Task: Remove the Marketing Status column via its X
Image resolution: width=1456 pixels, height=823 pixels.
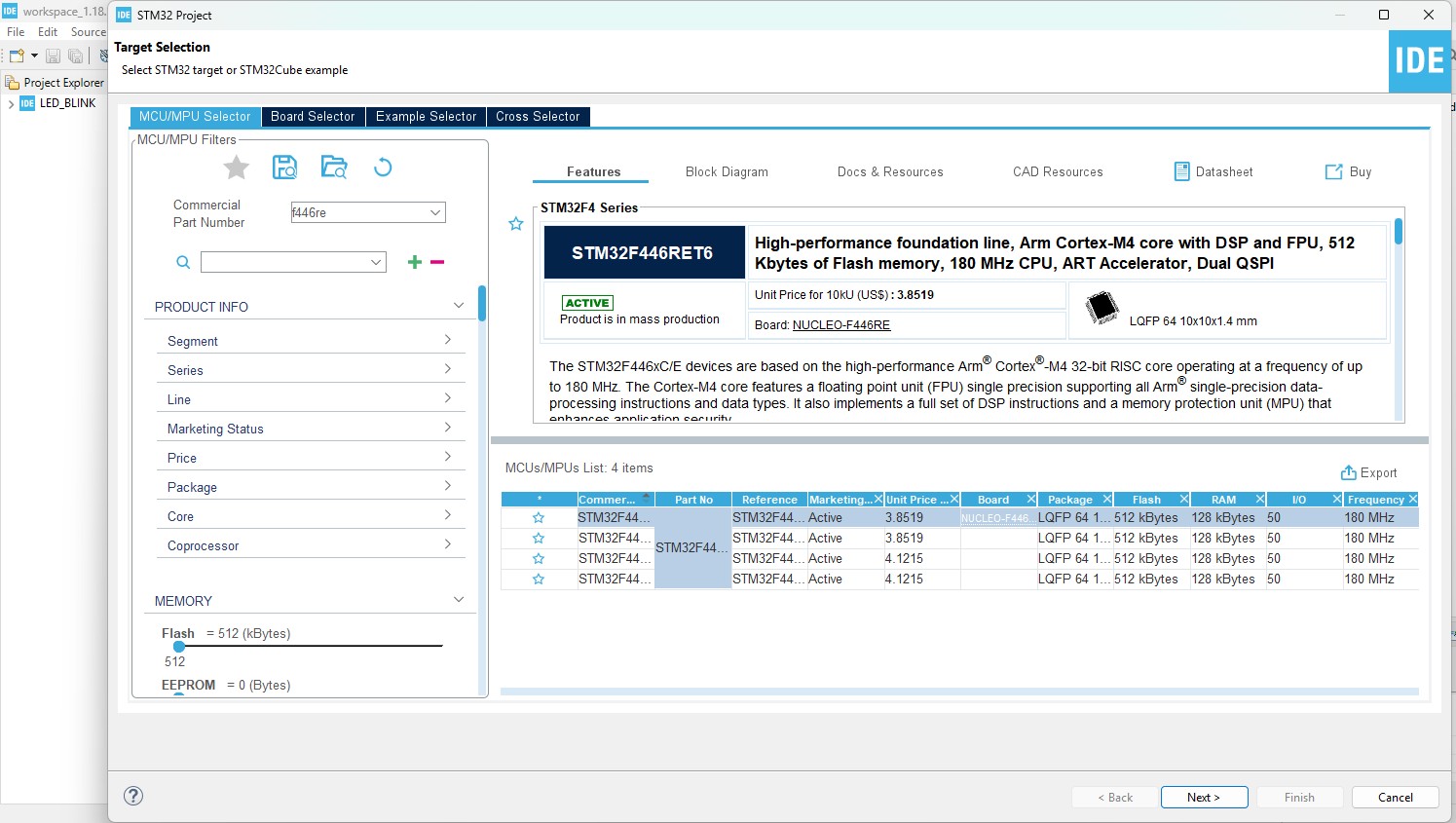Action: [x=877, y=499]
